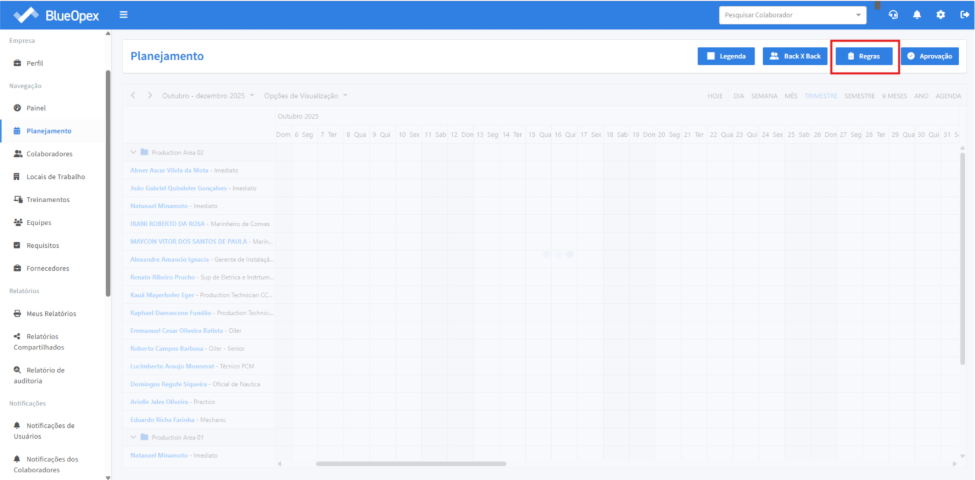Image resolution: width=975 pixels, height=480 pixels.
Task: Click the Treinamentos icon
Action: coord(17,200)
